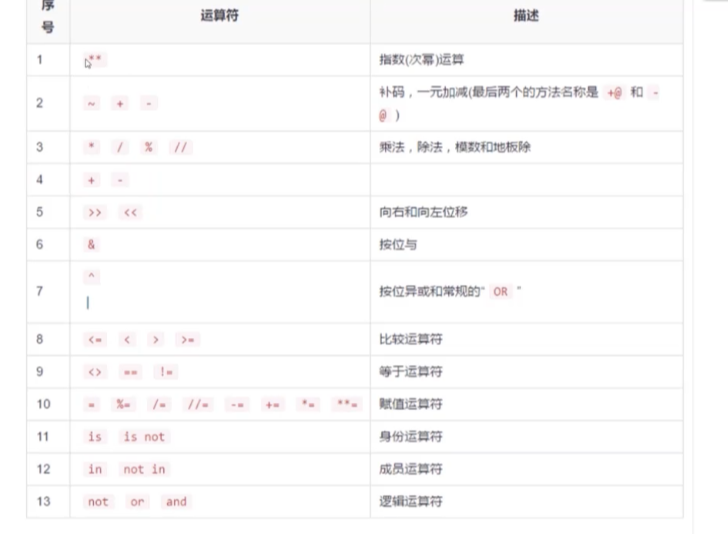Click the - subtraction operator in row 4
The width and height of the screenshot is (728, 534).
pos(120,180)
